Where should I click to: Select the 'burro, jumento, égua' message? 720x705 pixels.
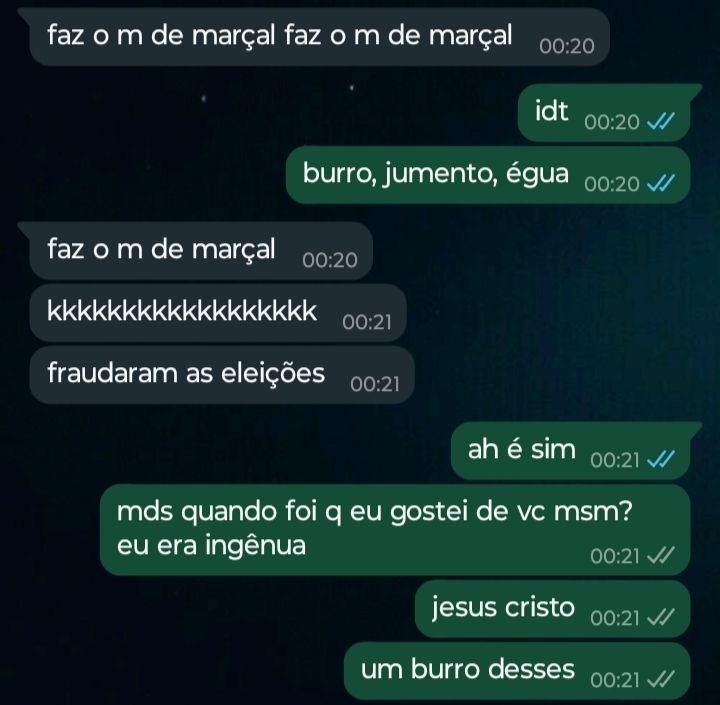[488, 175]
